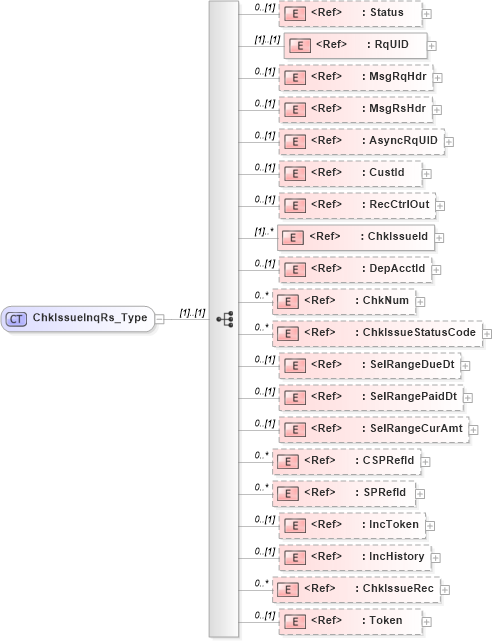Click the E icon of DepAcctId element

[x=295, y=270]
